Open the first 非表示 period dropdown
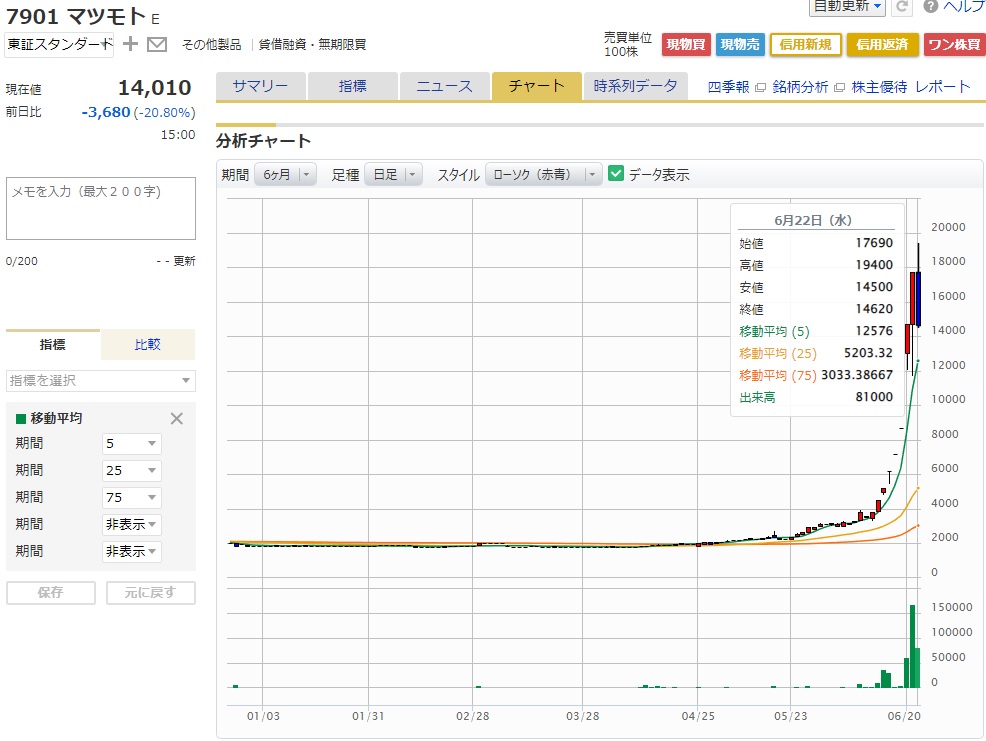The height and width of the screenshot is (741, 986). [131, 525]
